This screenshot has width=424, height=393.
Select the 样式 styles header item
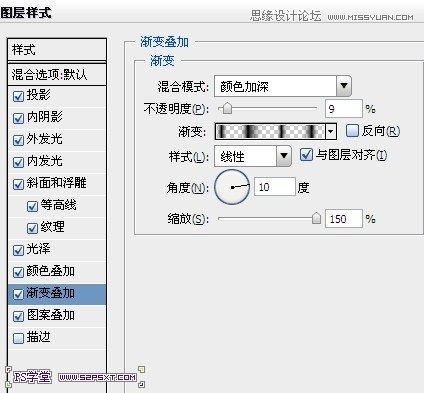click(57, 50)
